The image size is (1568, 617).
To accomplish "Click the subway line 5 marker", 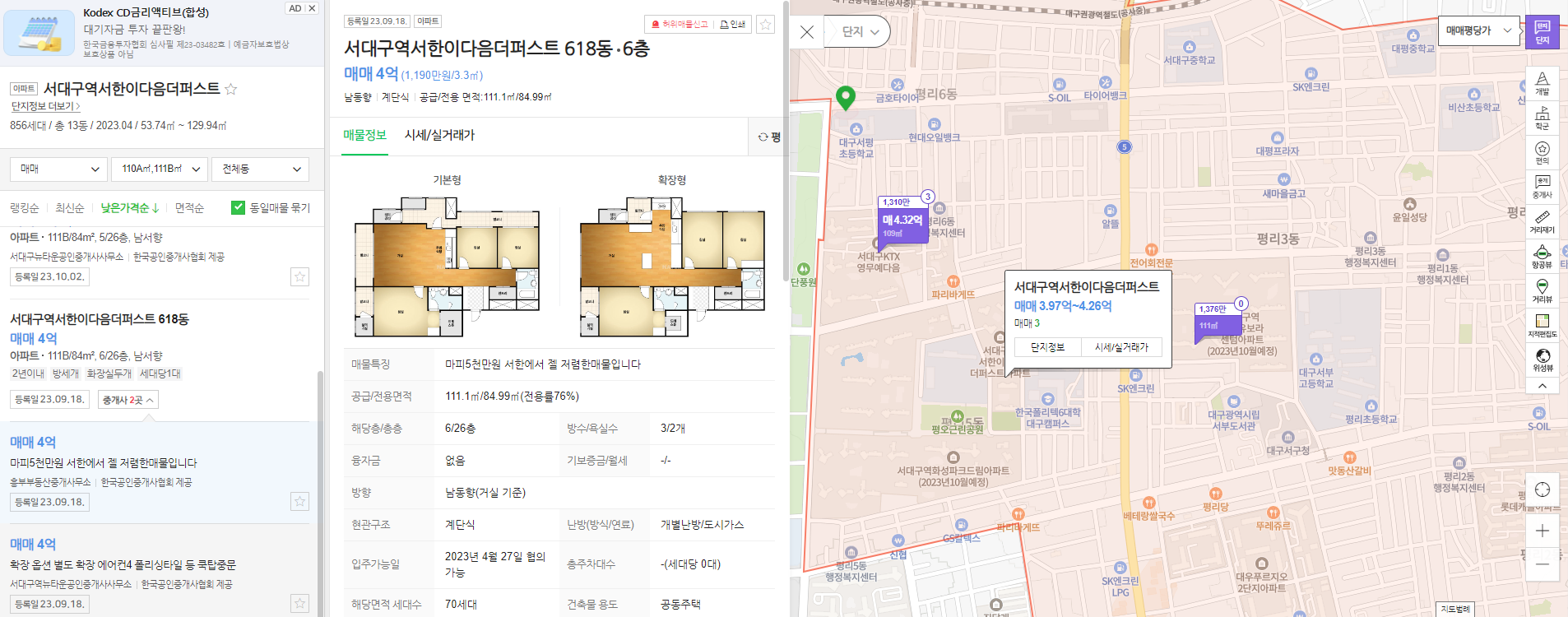I will click(x=1124, y=146).
